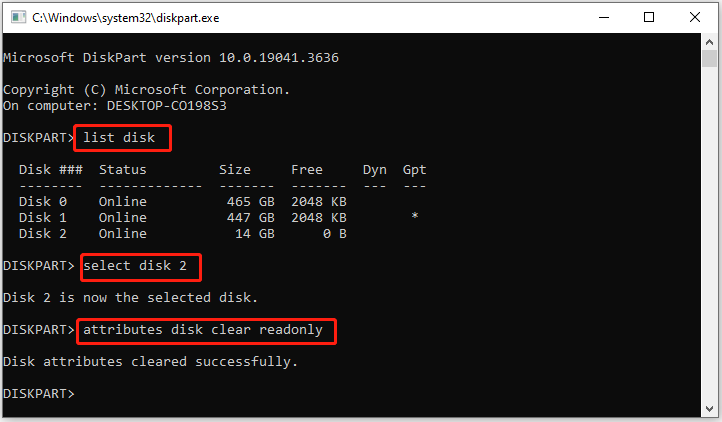
Task: Click the 'select disk 2' command text
Action: click(x=139, y=267)
